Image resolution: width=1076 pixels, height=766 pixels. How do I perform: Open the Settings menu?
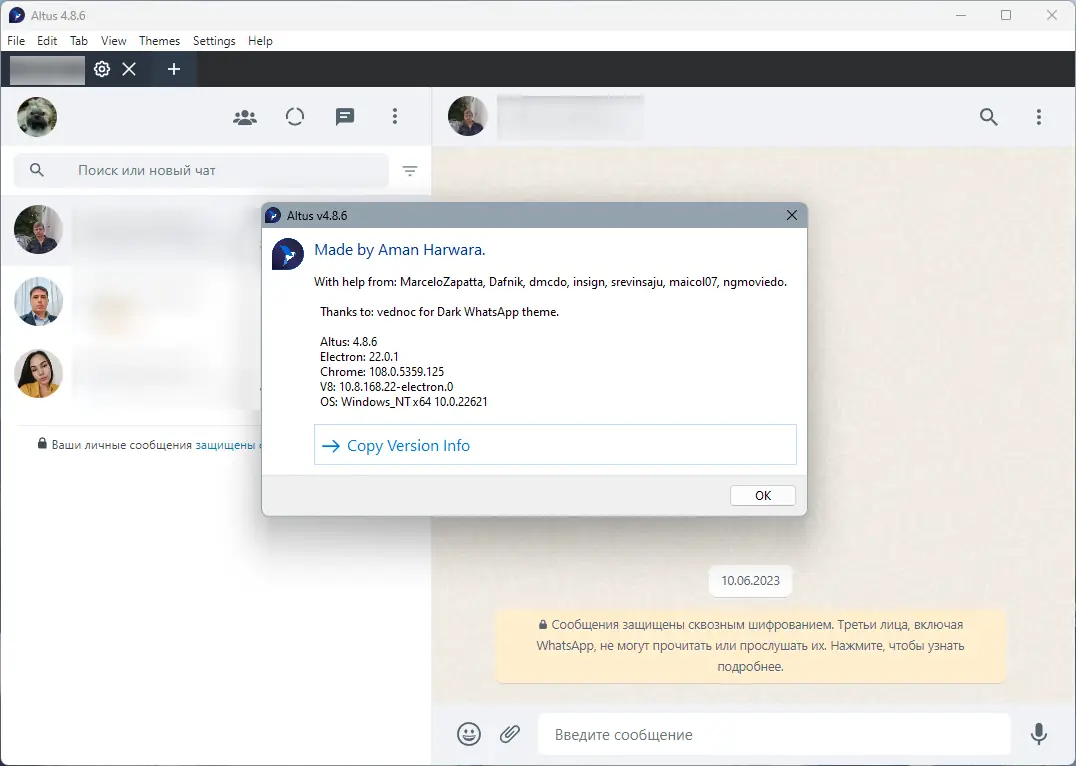pyautogui.click(x=214, y=41)
